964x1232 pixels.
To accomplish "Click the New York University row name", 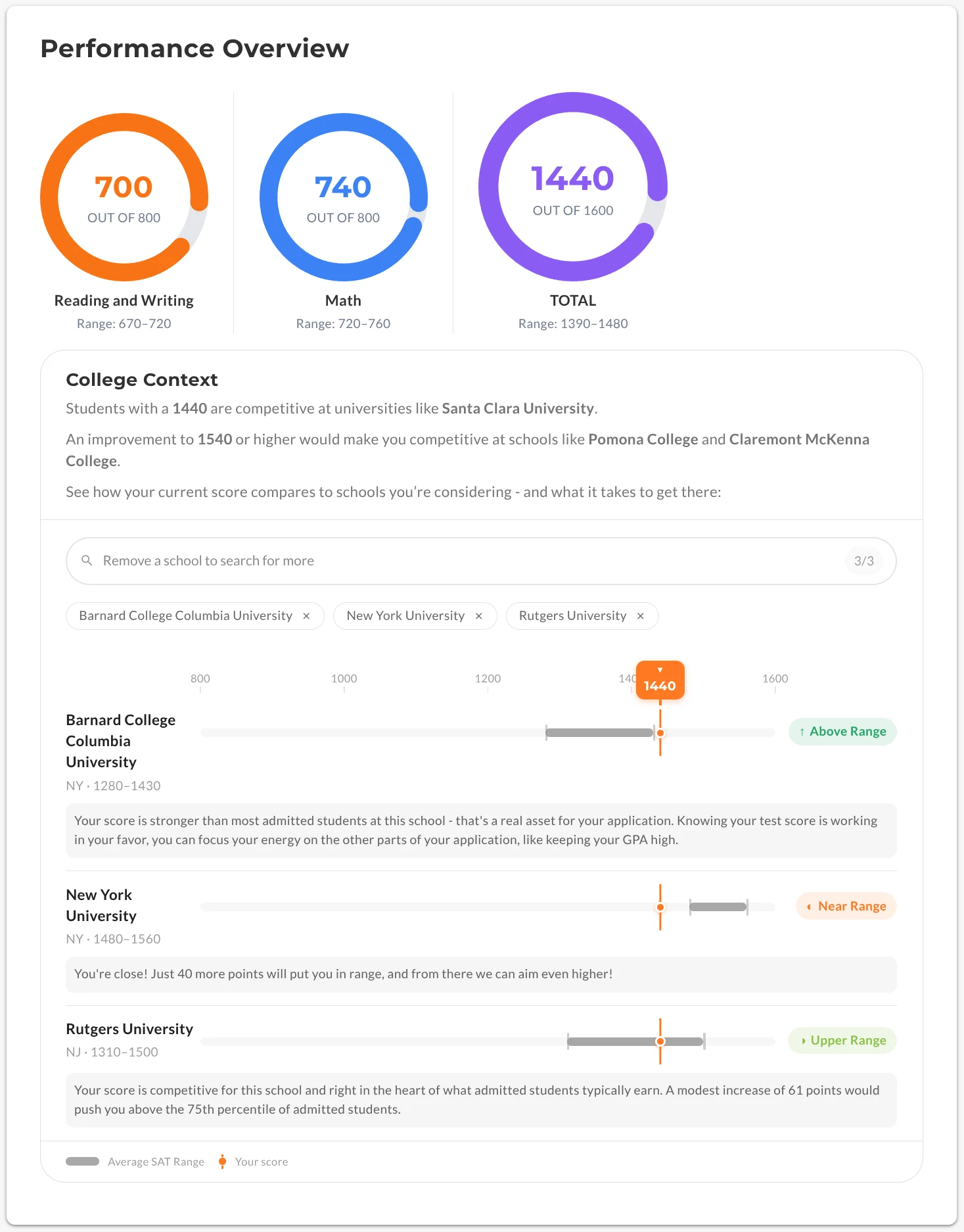I will pyautogui.click(x=101, y=905).
